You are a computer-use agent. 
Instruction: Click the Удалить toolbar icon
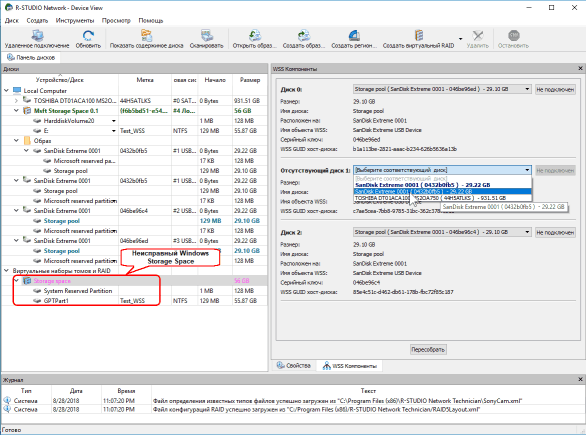coord(477,36)
